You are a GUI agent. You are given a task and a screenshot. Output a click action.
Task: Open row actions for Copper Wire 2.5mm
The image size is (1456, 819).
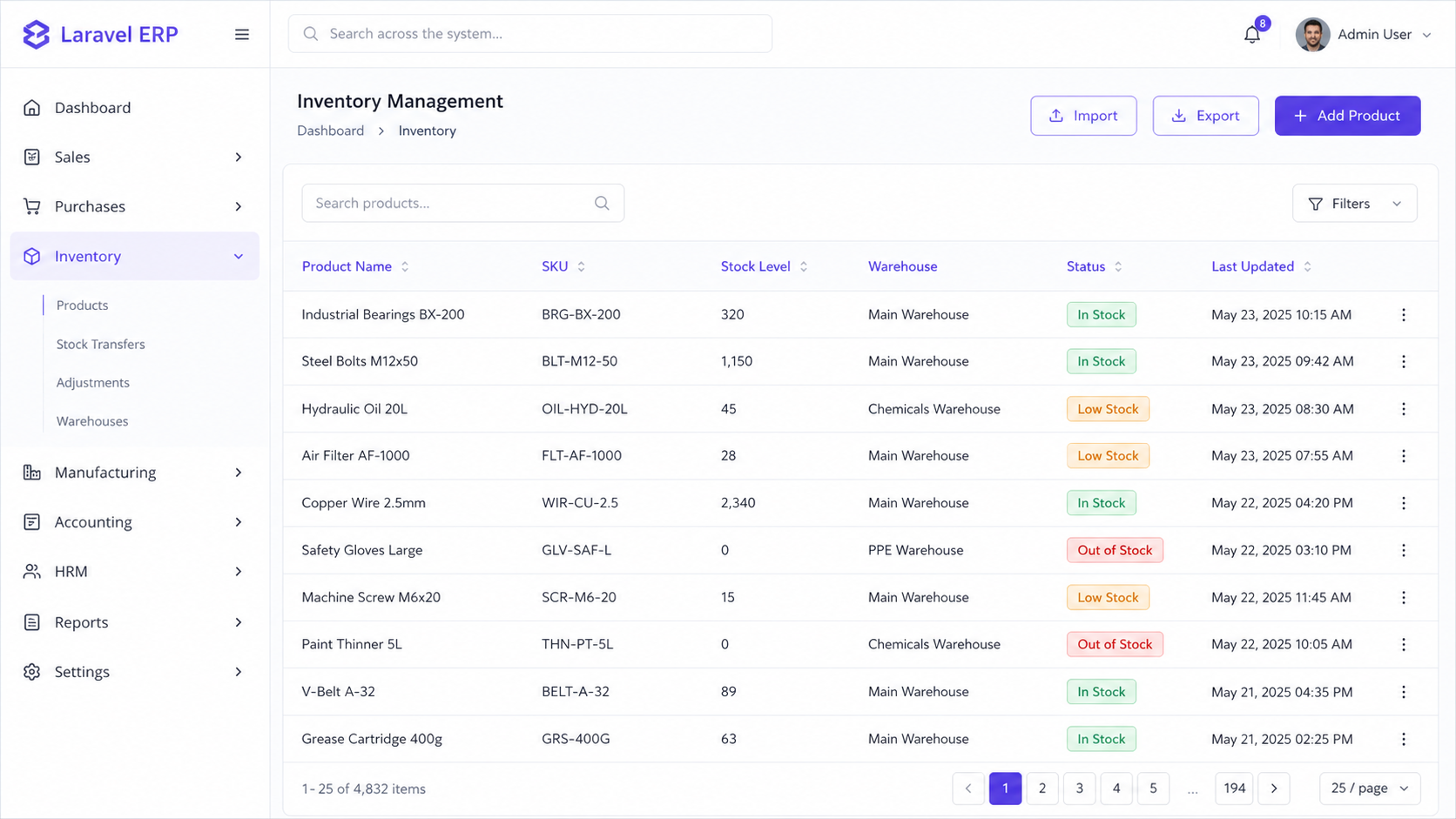(1403, 502)
